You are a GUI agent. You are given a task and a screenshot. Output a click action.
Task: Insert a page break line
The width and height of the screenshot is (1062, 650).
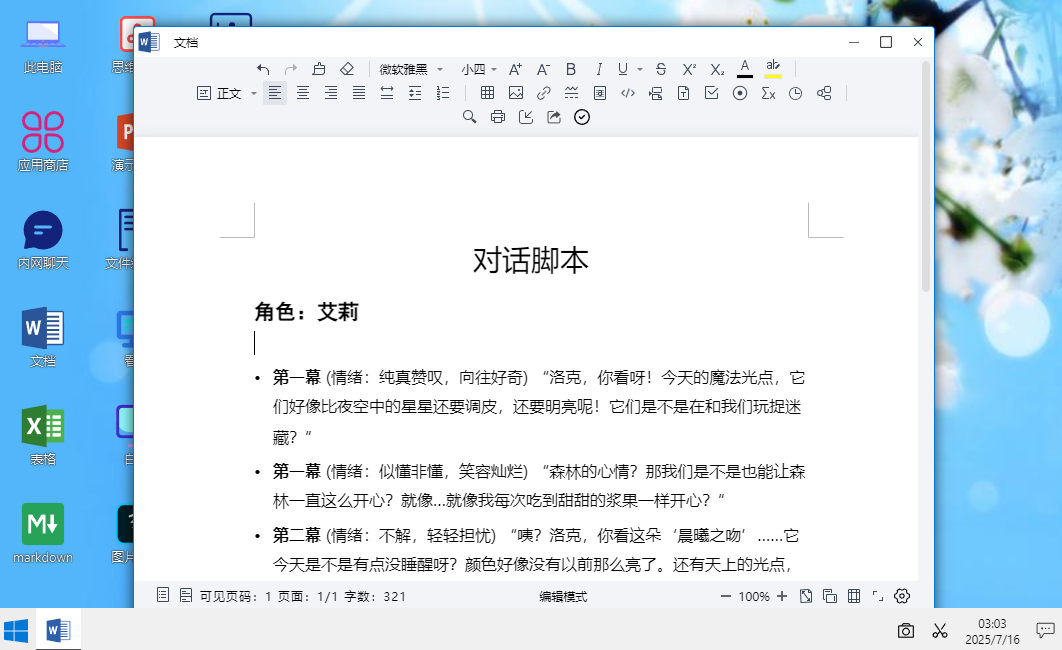[572, 93]
